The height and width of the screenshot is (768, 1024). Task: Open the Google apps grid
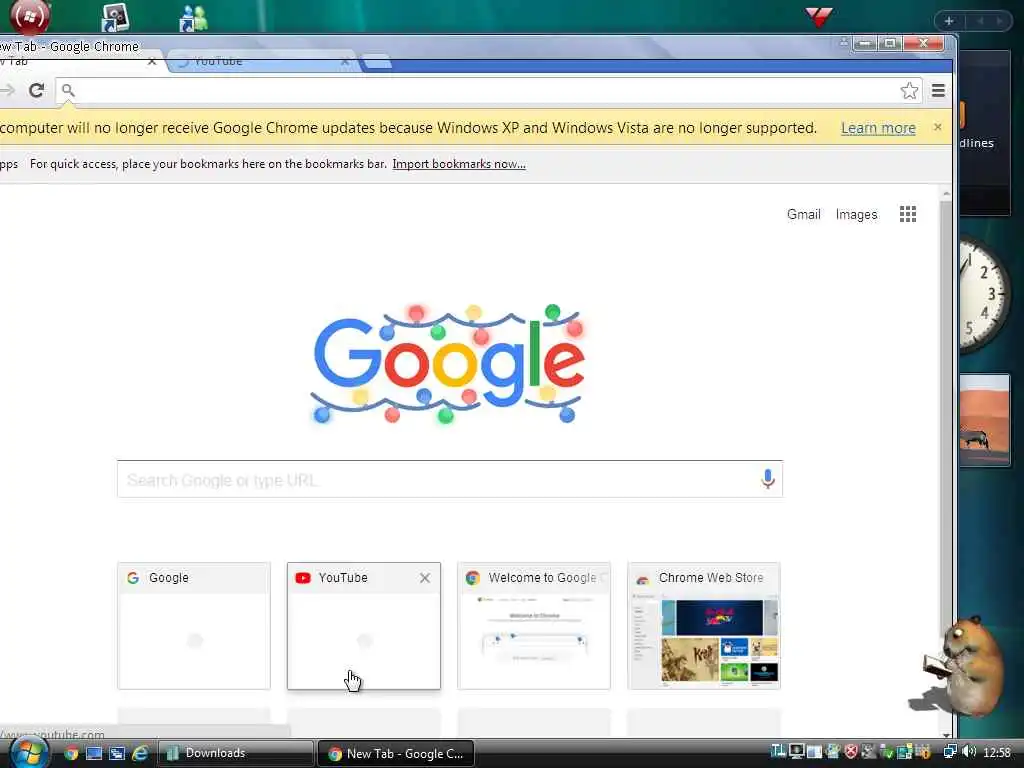click(908, 214)
